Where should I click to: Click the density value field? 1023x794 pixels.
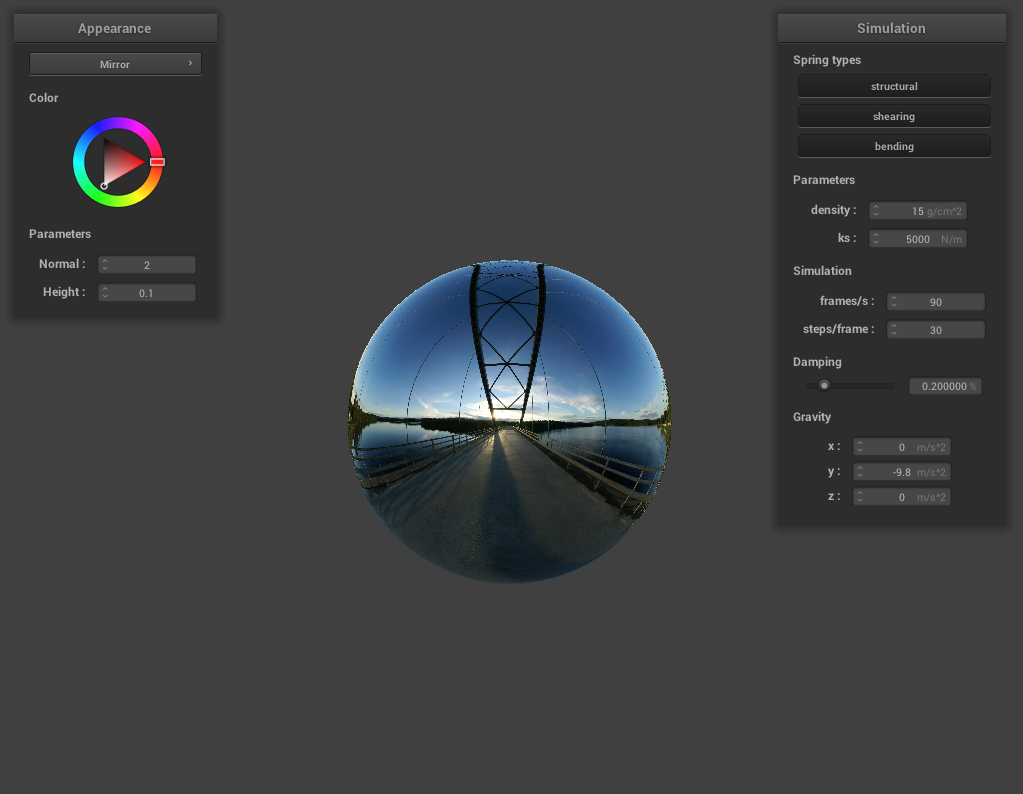(x=917, y=211)
